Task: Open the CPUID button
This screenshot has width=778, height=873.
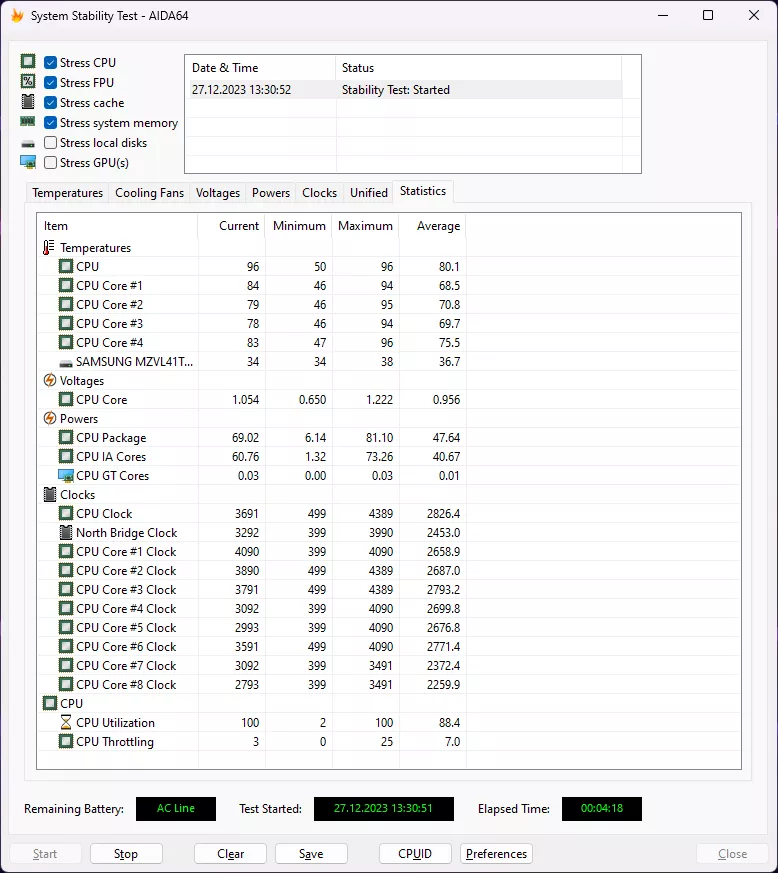Action: [415, 854]
